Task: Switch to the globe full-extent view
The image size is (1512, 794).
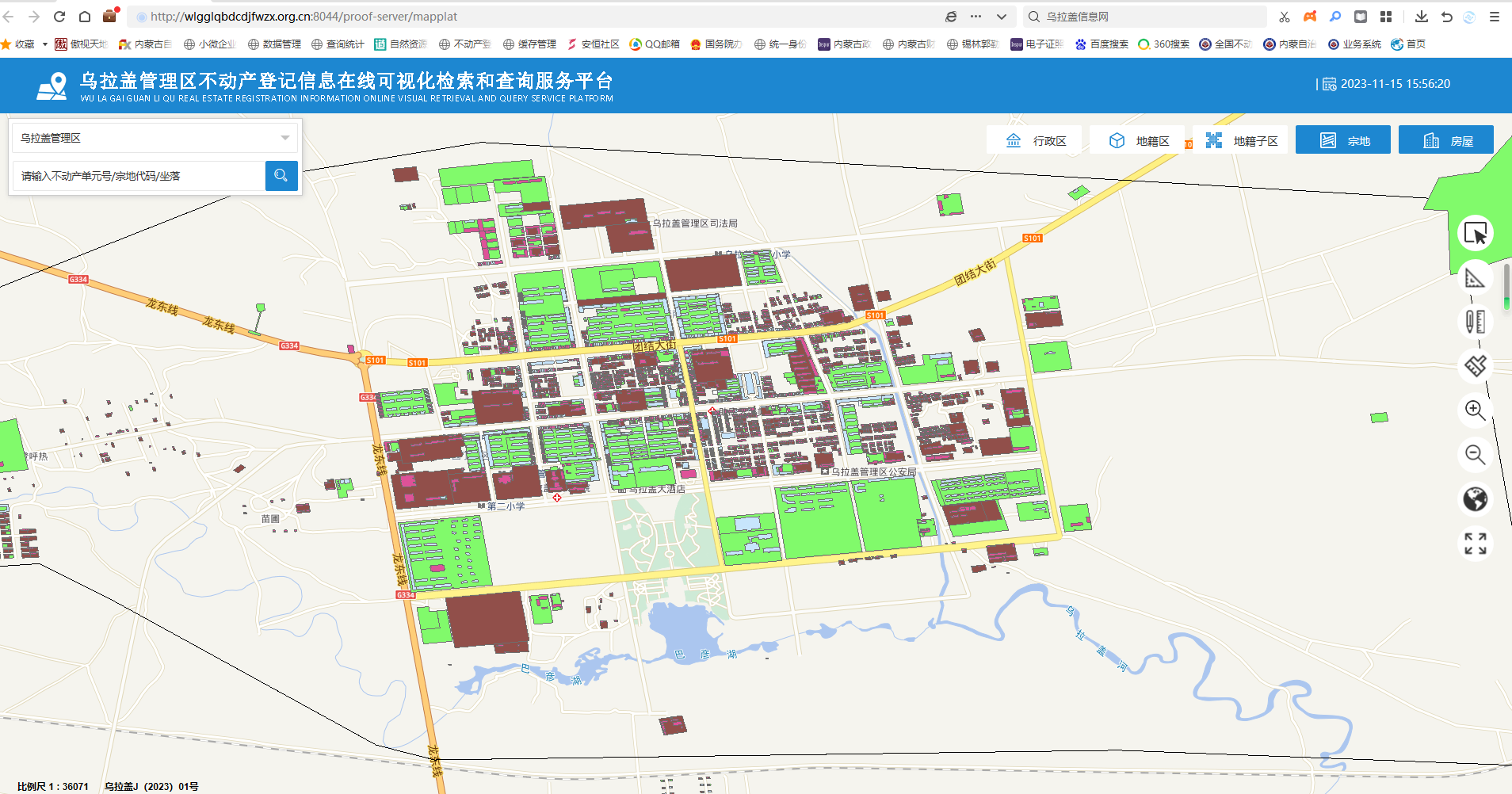Action: point(1476,499)
